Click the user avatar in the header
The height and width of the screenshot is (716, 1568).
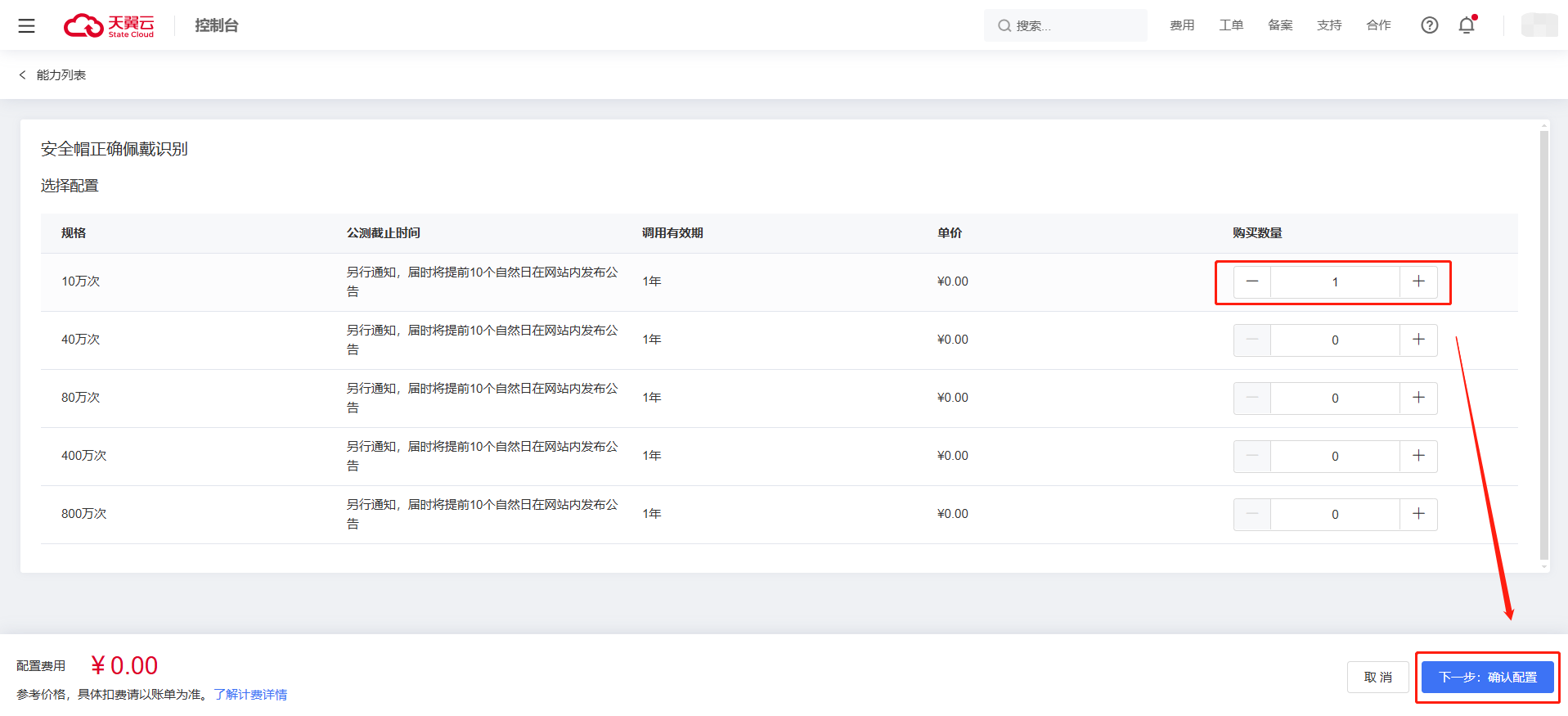1539,25
